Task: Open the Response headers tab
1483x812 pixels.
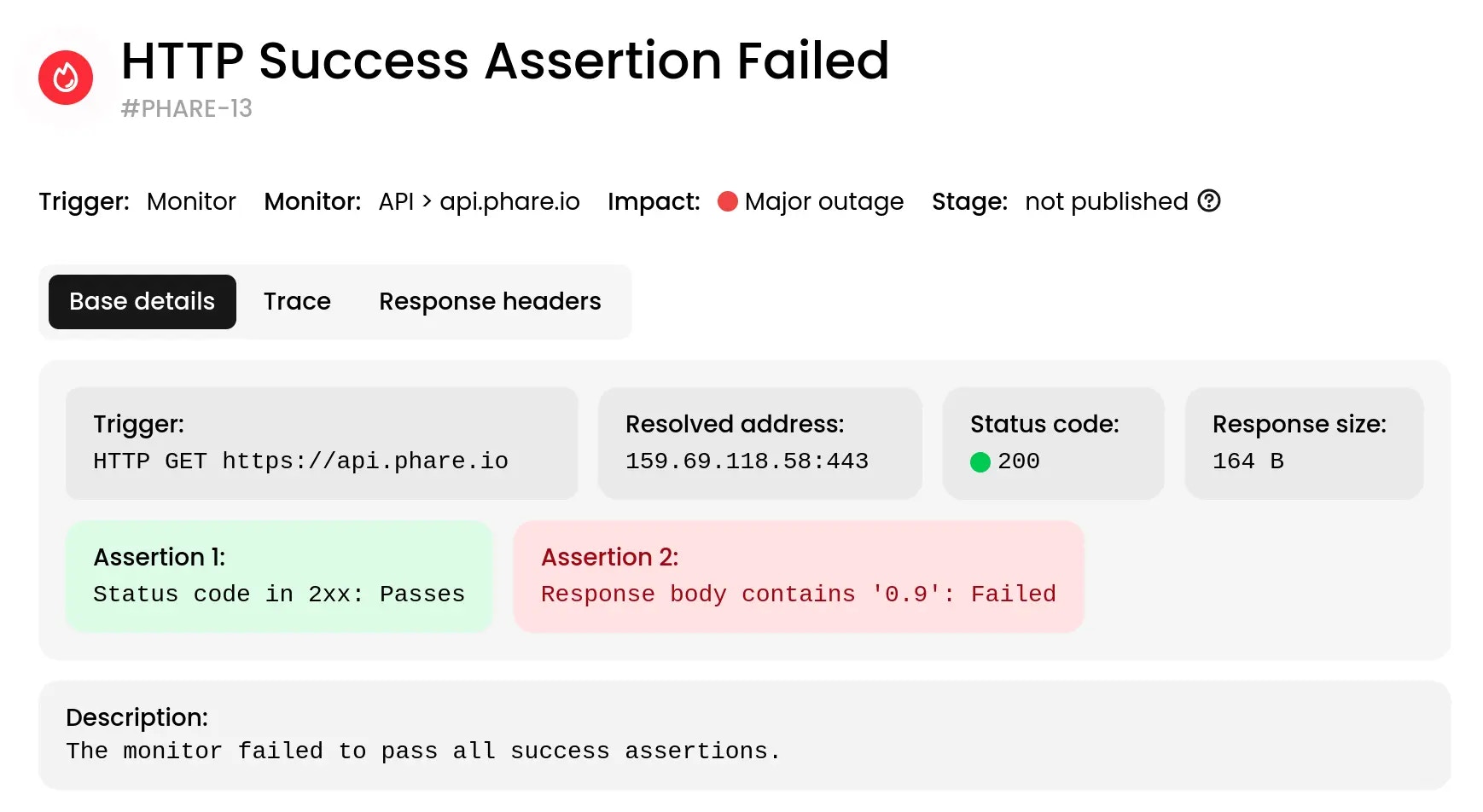Action: click(x=490, y=302)
